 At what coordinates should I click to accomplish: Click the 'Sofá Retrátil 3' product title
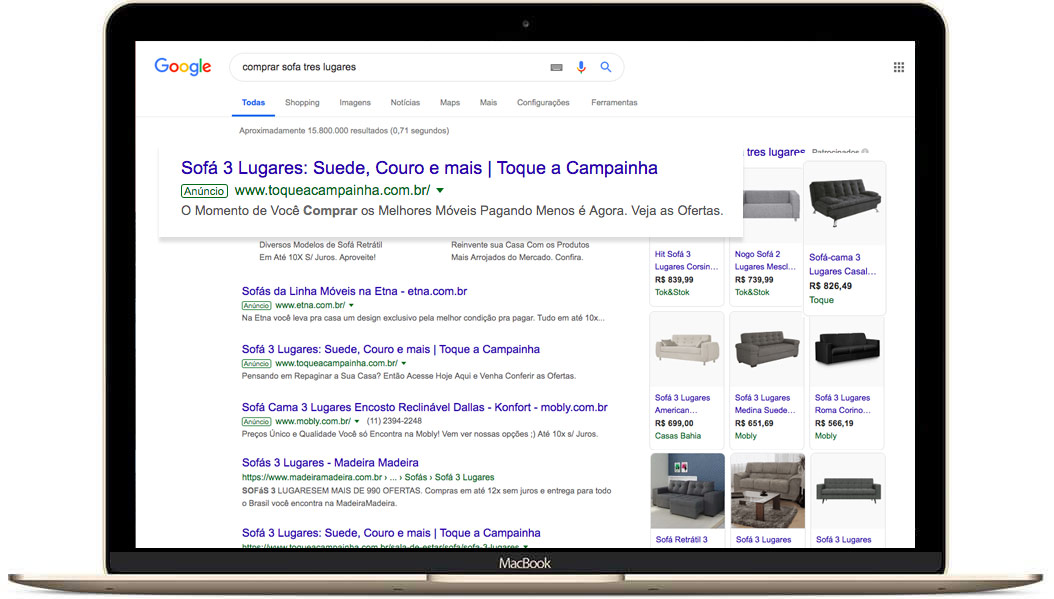[682, 539]
